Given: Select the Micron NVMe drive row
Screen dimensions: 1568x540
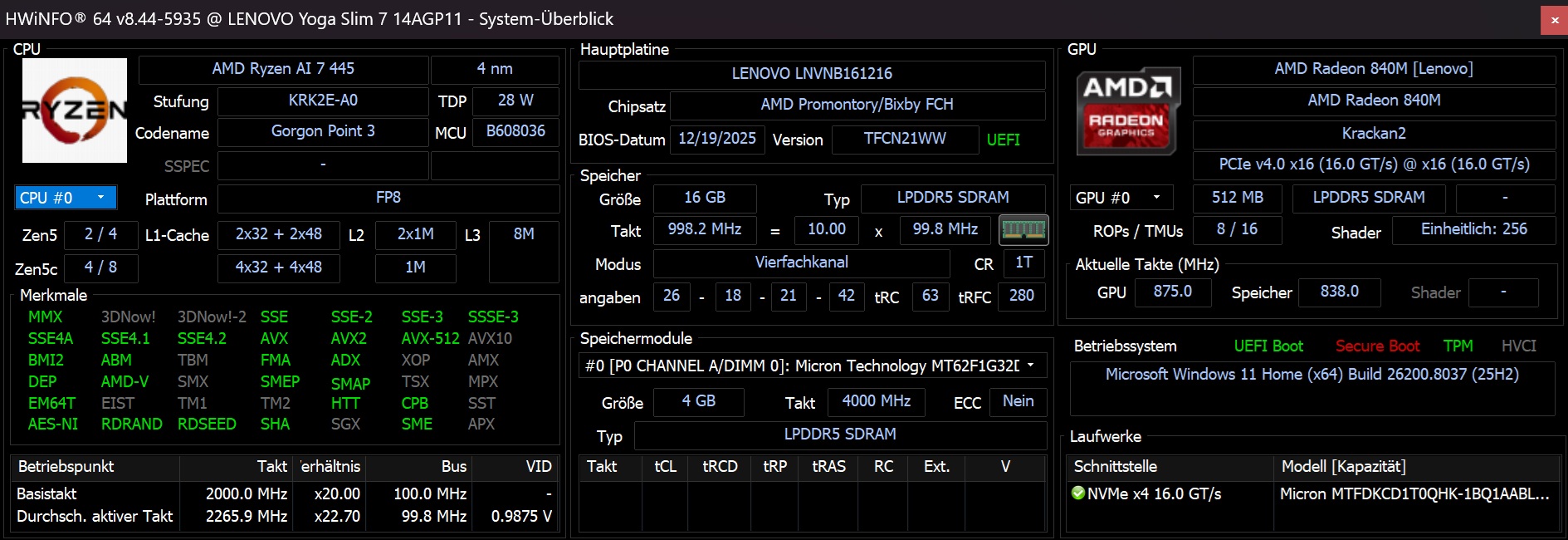Looking at the screenshot, I should tap(1312, 494).
